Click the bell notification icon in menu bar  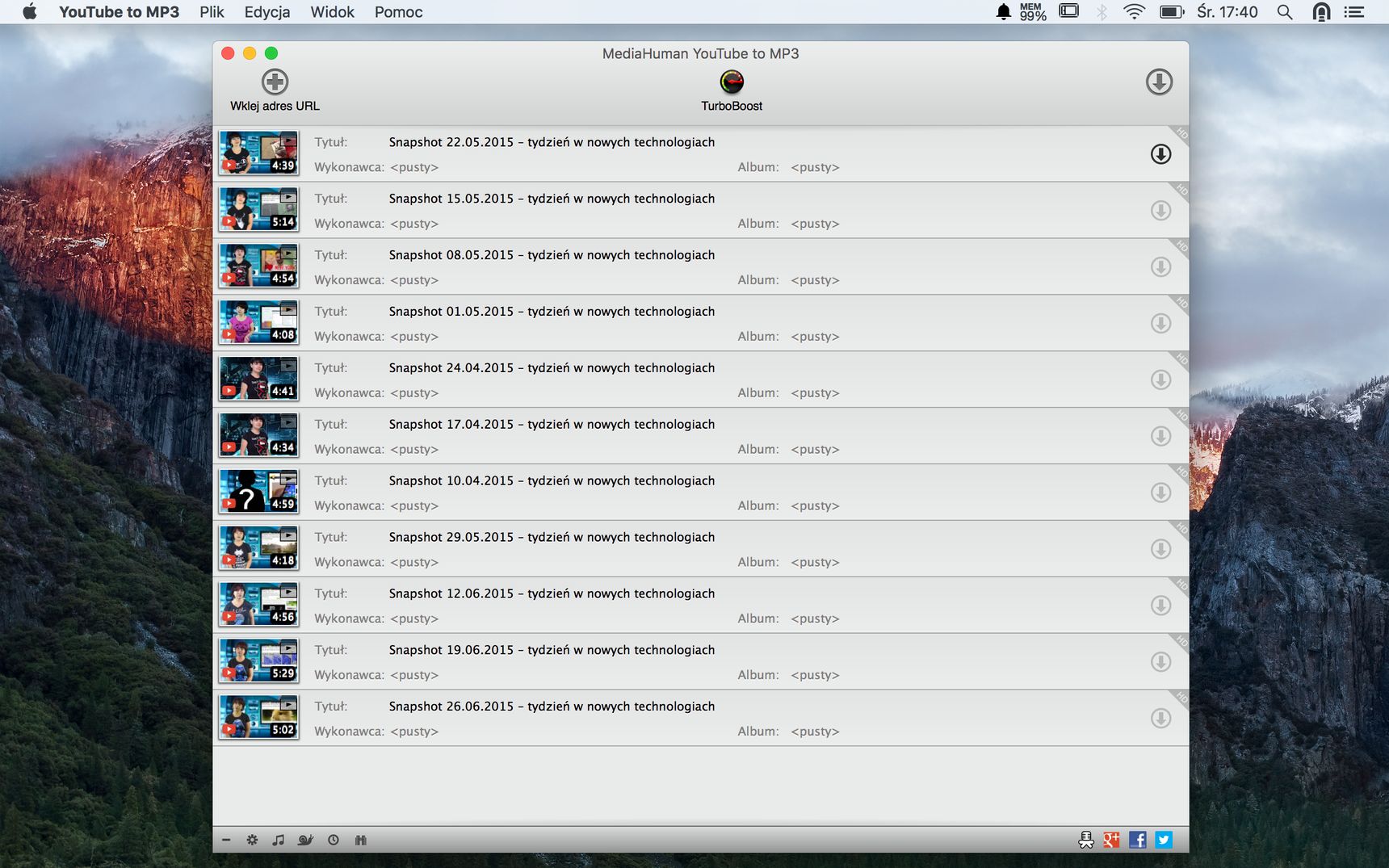[1003, 11]
